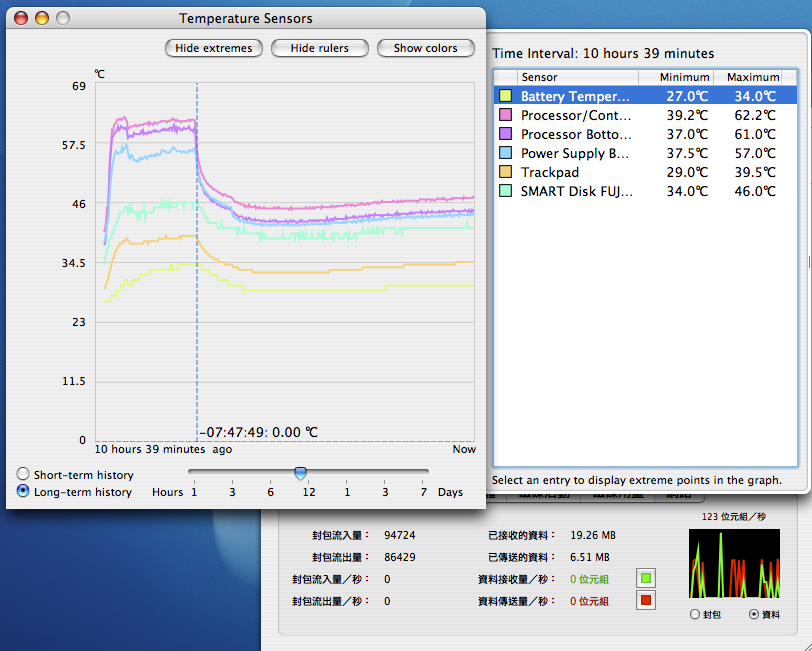This screenshot has width=812, height=651.
Task: Click the 27.0℃ minimum value
Action: (687, 96)
